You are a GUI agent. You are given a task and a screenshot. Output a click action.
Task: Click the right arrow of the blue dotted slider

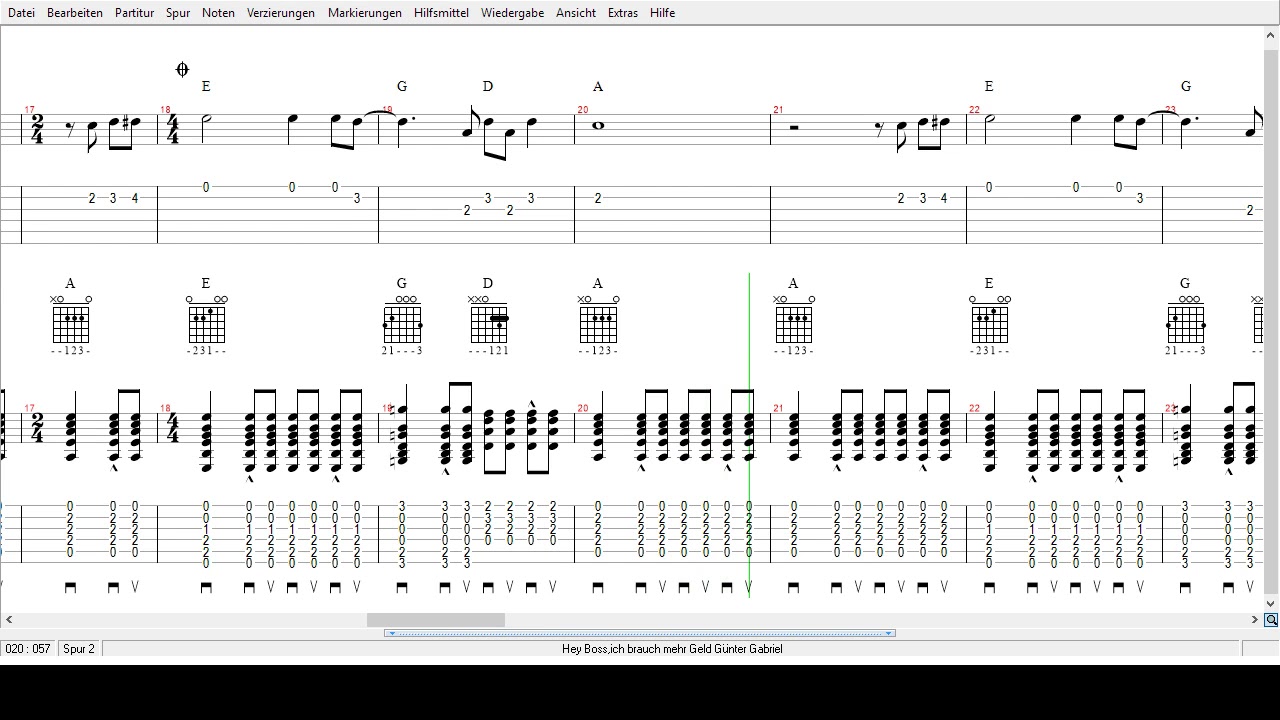pyautogui.click(x=889, y=633)
